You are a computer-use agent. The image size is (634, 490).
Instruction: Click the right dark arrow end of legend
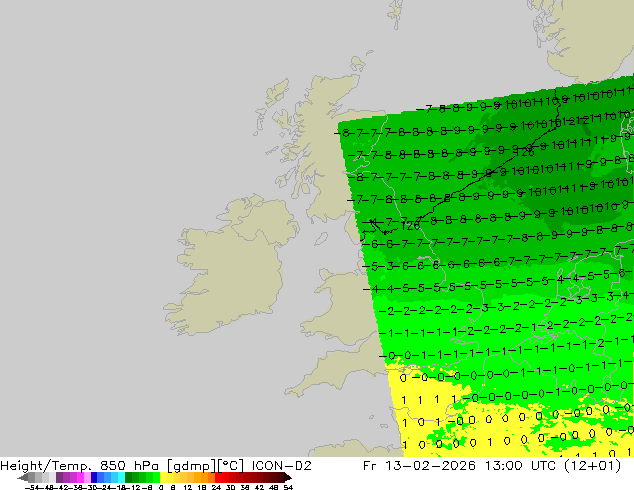coord(288,478)
